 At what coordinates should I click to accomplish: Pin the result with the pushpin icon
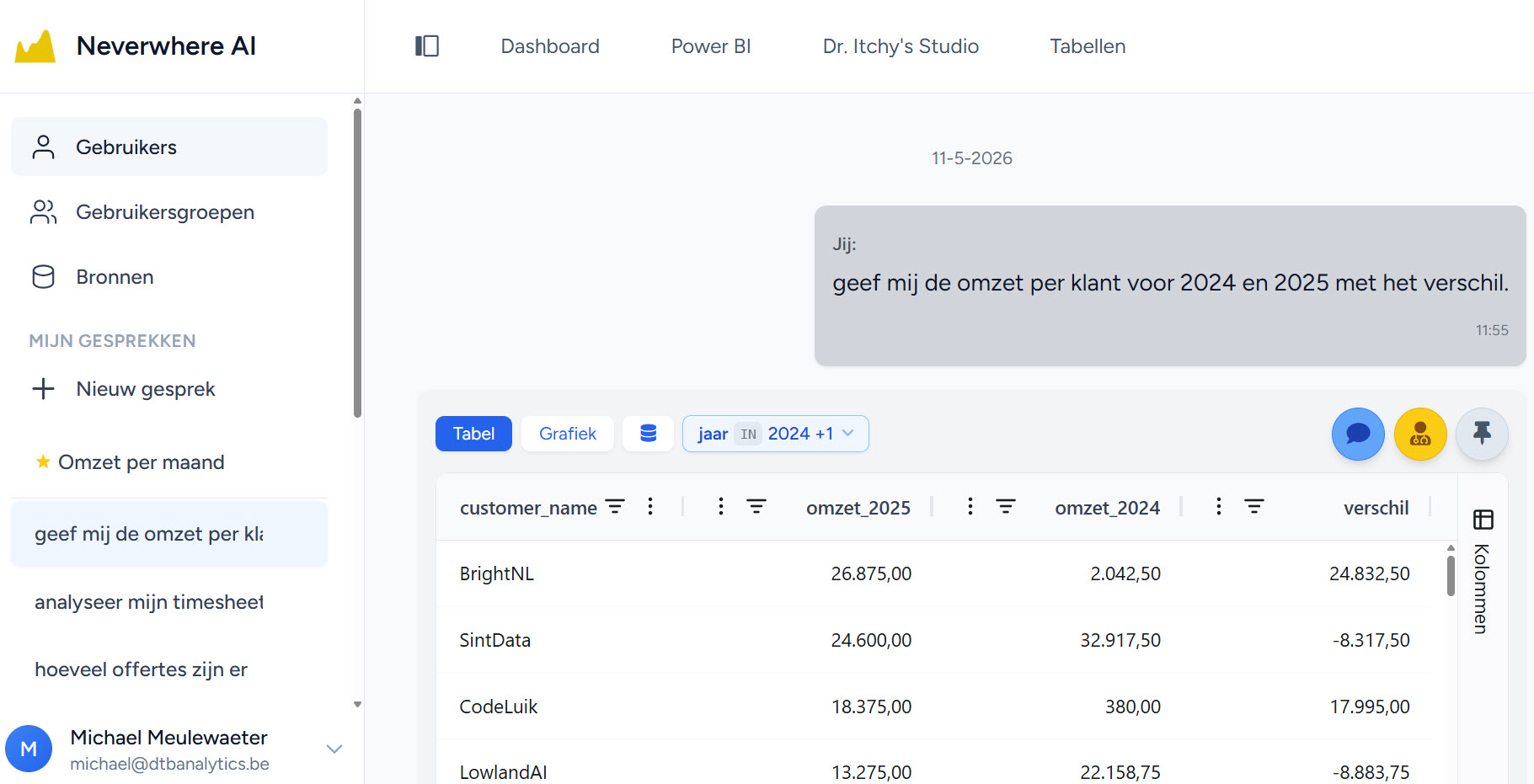click(x=1482, y=434)
